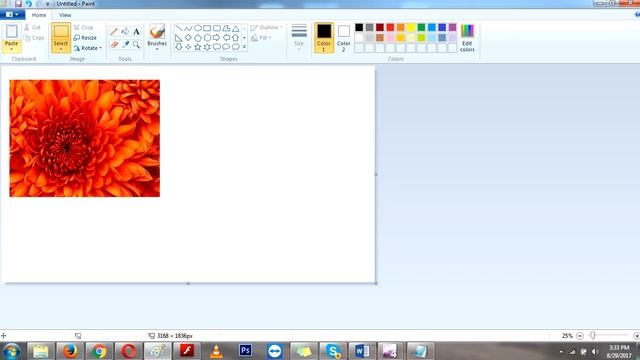This screenshot has height=360, width=640.
Task: Click the orange flower image on canvas
Action: [x=84, y=138]
